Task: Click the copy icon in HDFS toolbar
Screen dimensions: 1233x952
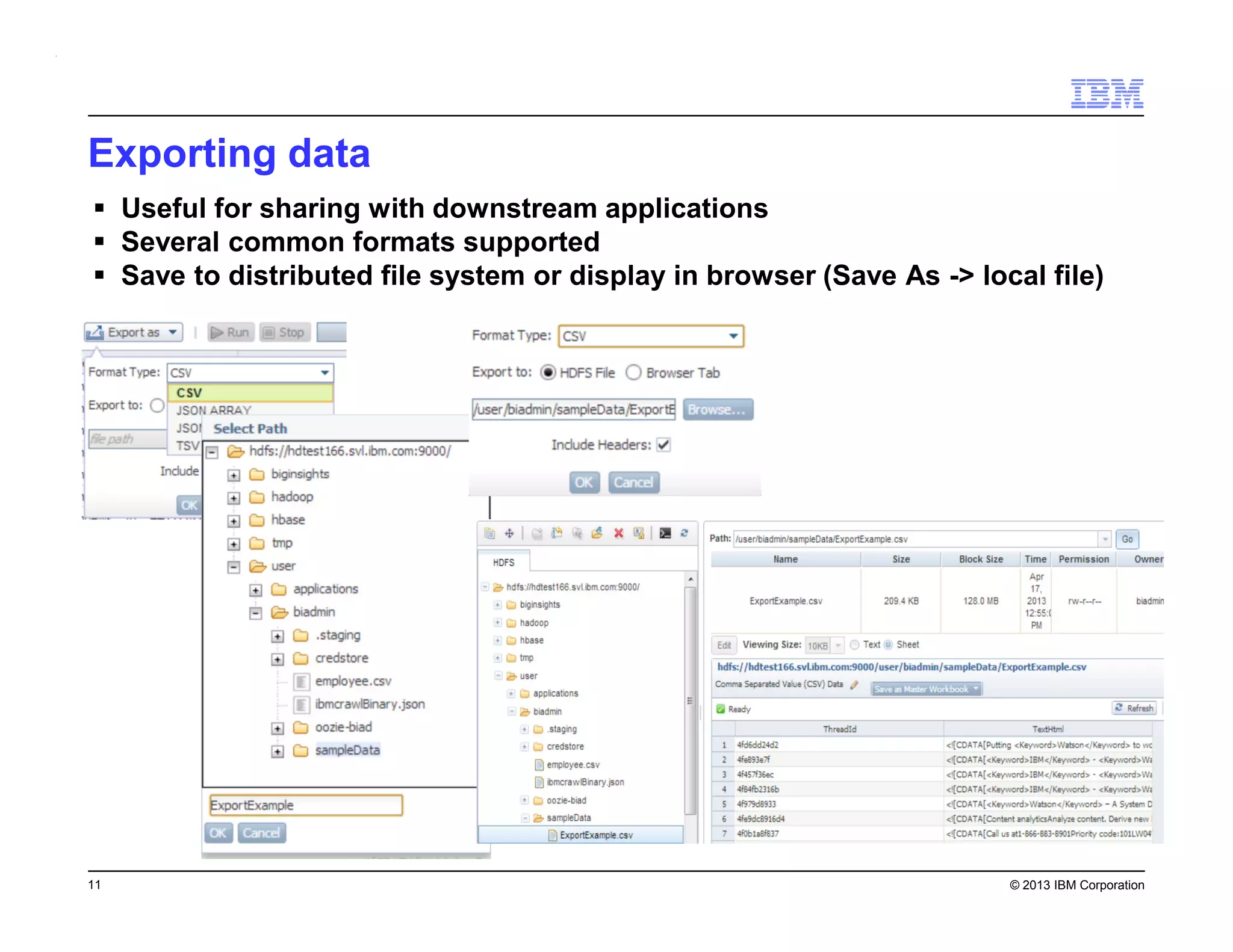Action: [489, 534]
